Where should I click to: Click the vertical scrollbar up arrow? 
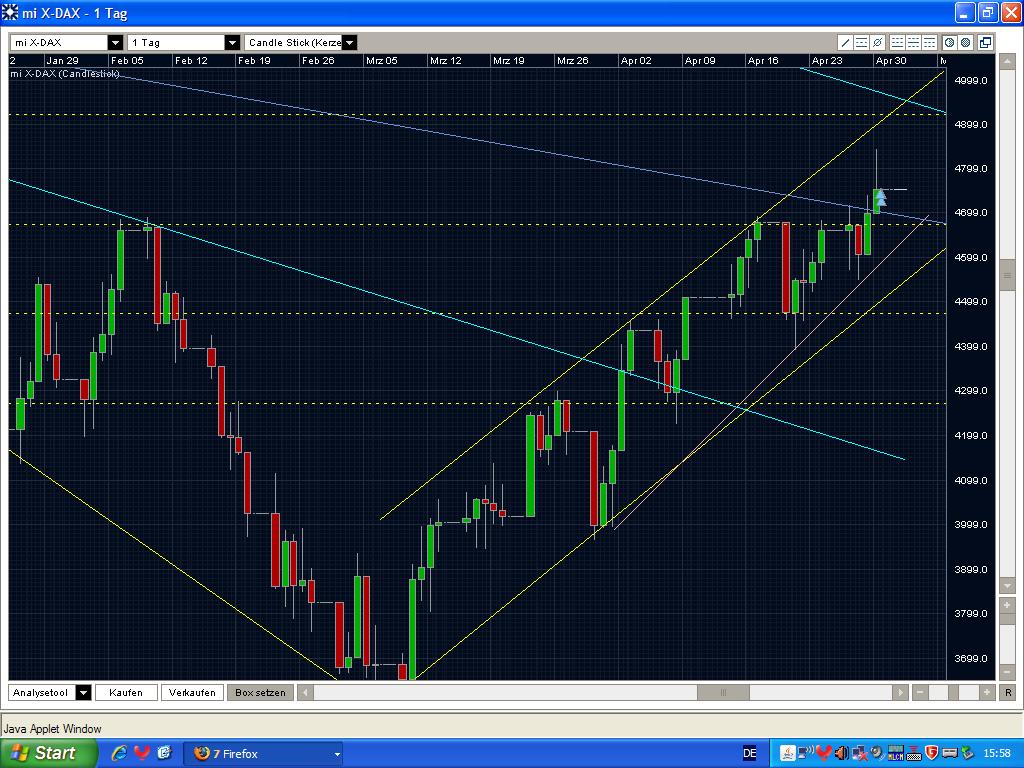1007,61
